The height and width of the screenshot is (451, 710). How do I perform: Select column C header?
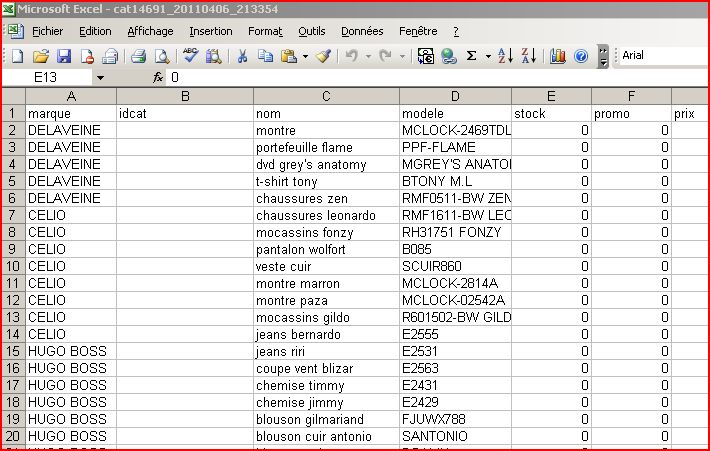click(326, 96)
